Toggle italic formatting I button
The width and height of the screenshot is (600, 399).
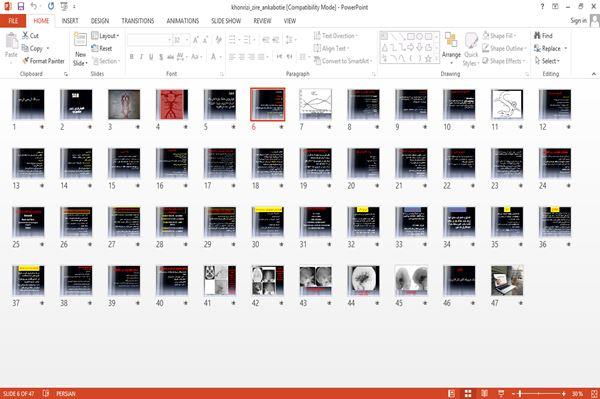tap(141, 57)
